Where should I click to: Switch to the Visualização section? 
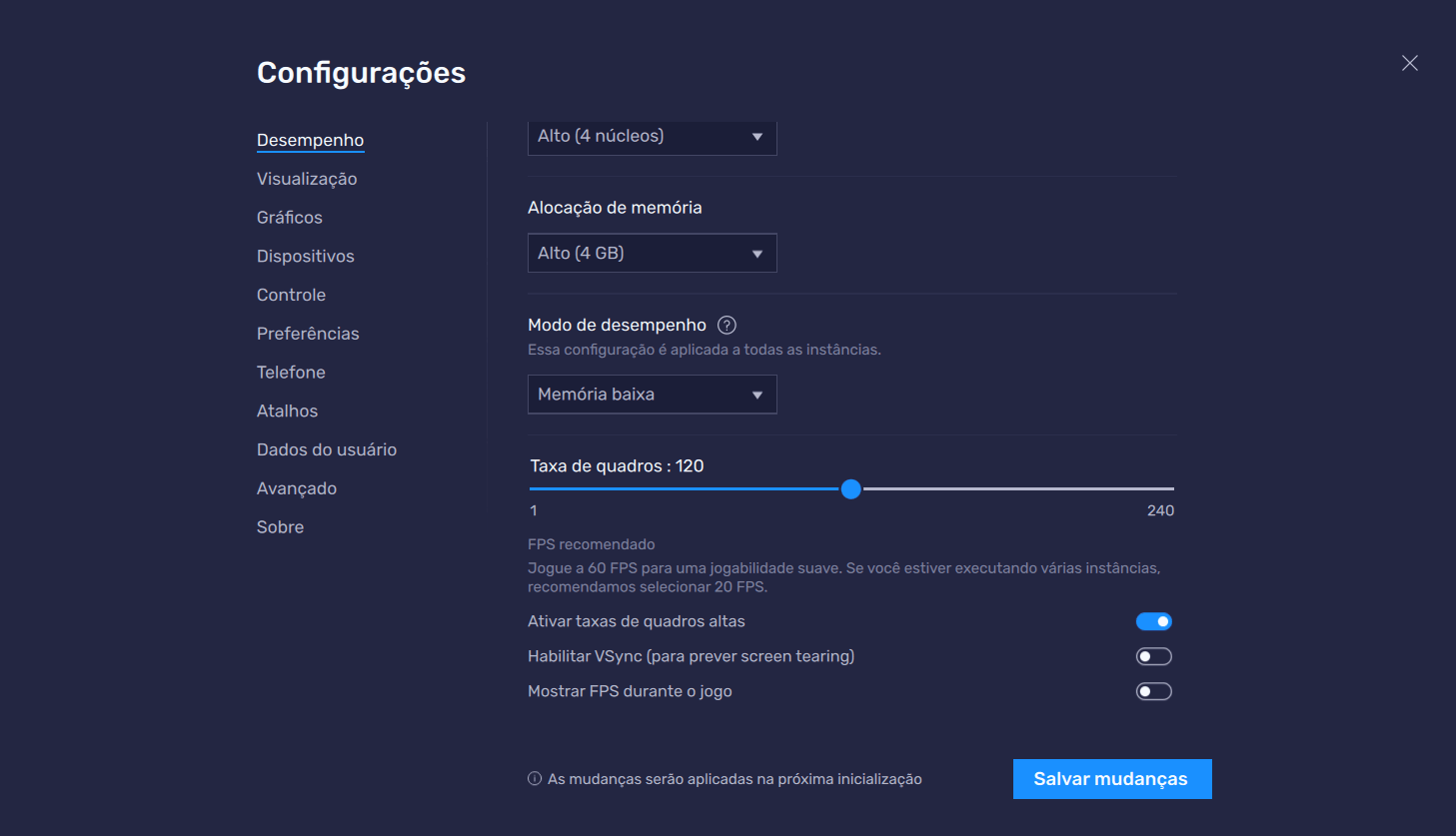coord(307,179)
